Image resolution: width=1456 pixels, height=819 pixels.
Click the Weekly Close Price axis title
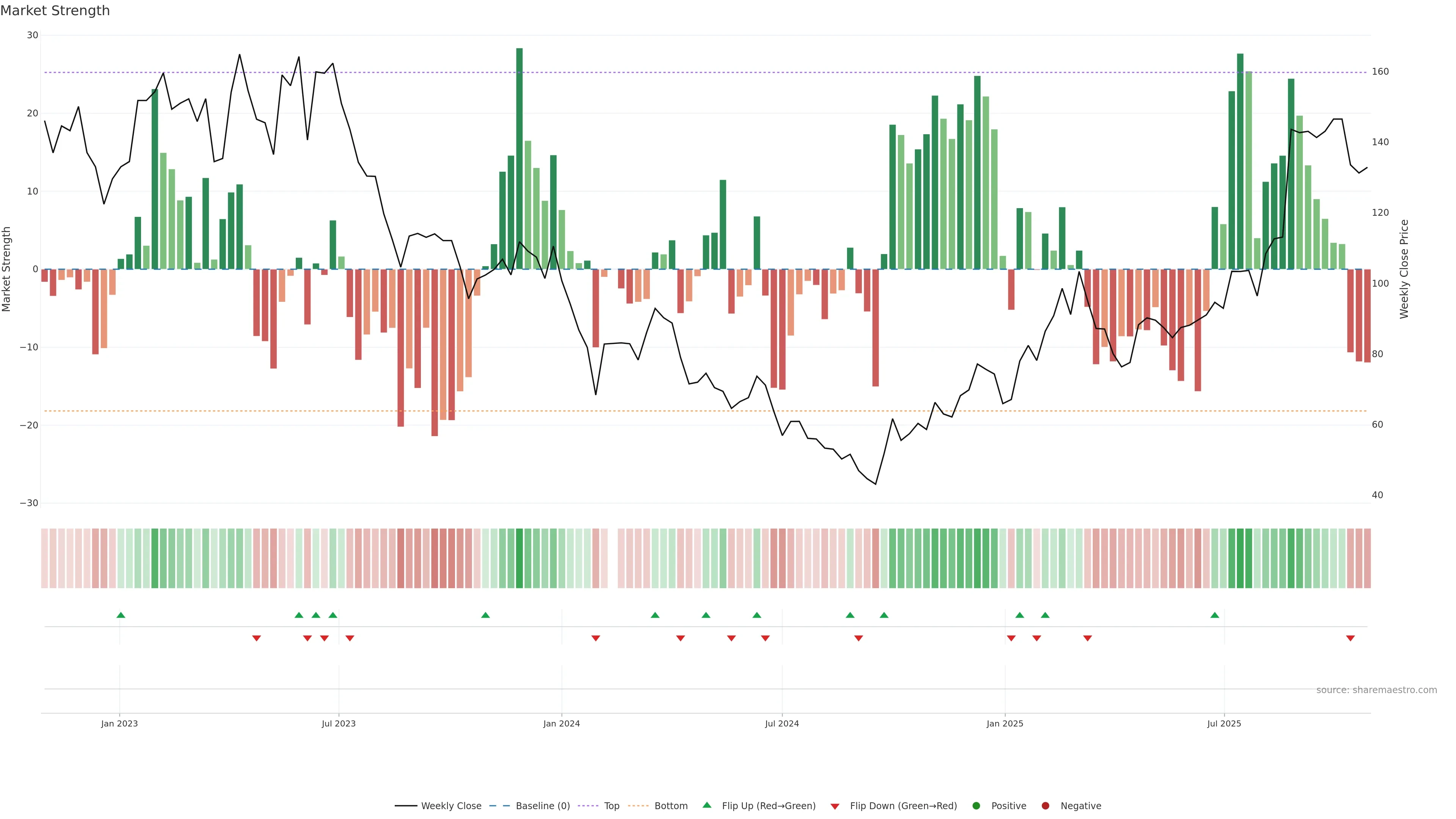1404,269
